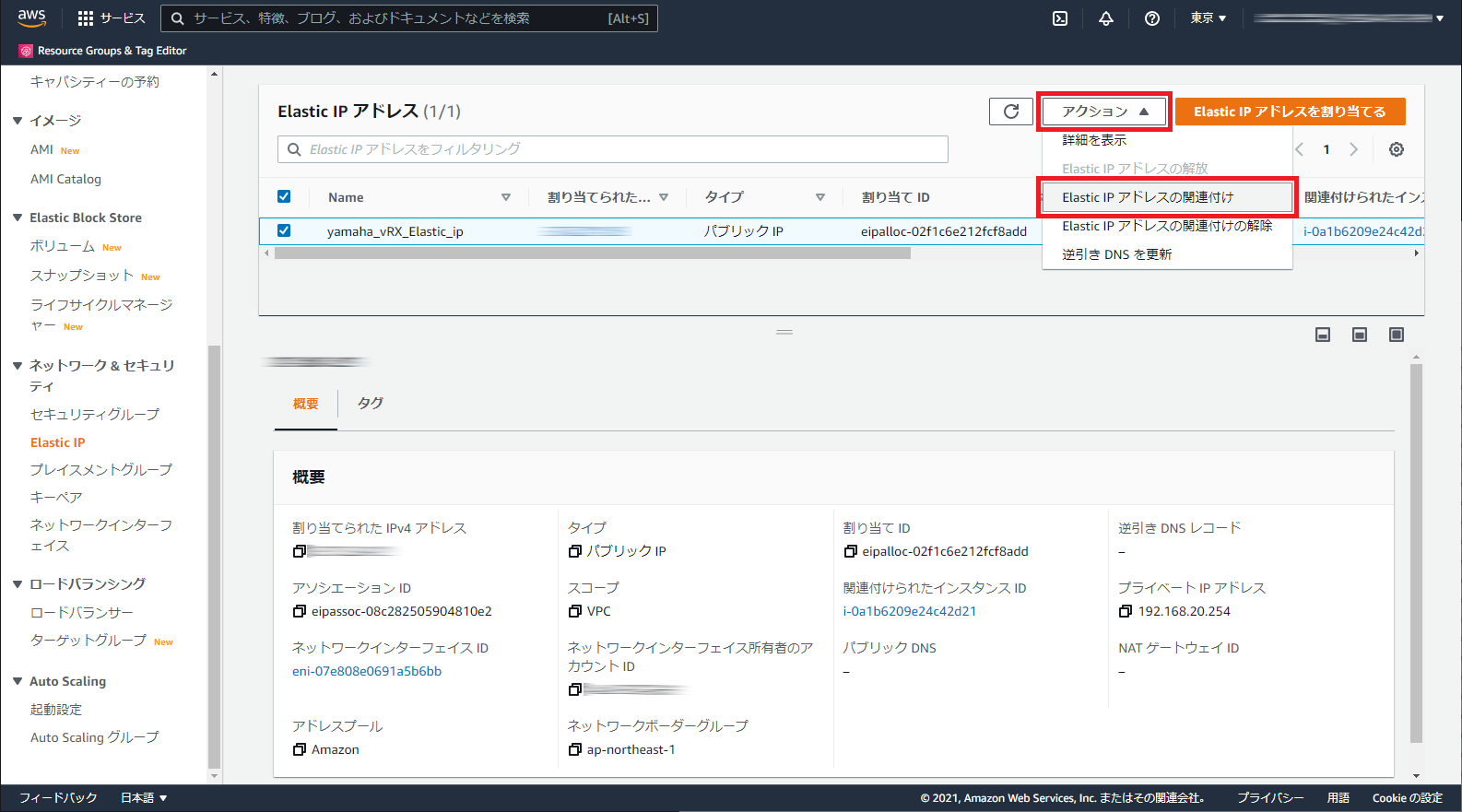
Task: Collapse the Elastic Block Store section
Action: 18,218
